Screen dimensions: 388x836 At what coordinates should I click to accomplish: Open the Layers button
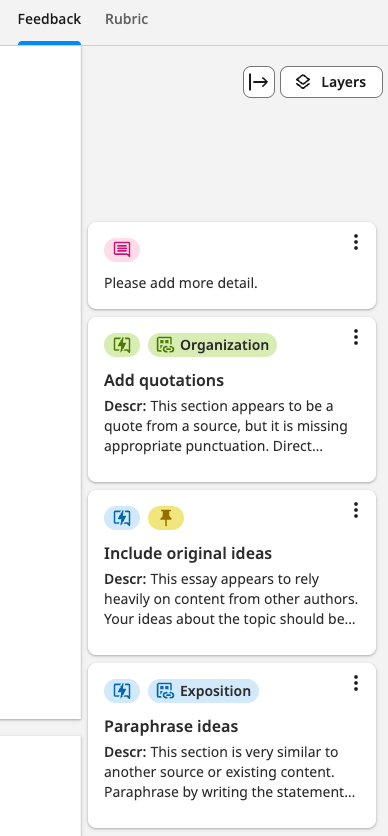331,82
